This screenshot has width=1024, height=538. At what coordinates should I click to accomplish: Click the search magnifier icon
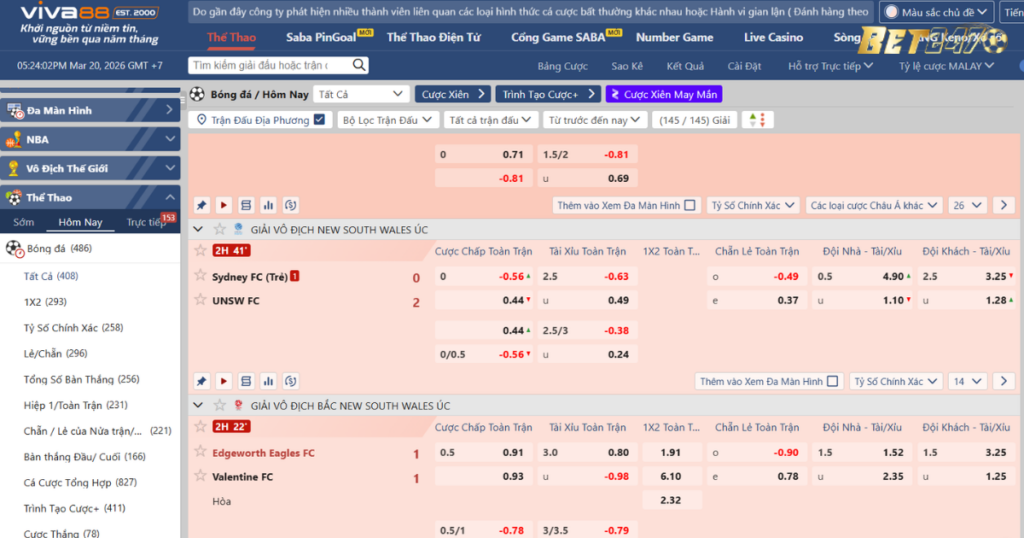click(x=359, y=66)
